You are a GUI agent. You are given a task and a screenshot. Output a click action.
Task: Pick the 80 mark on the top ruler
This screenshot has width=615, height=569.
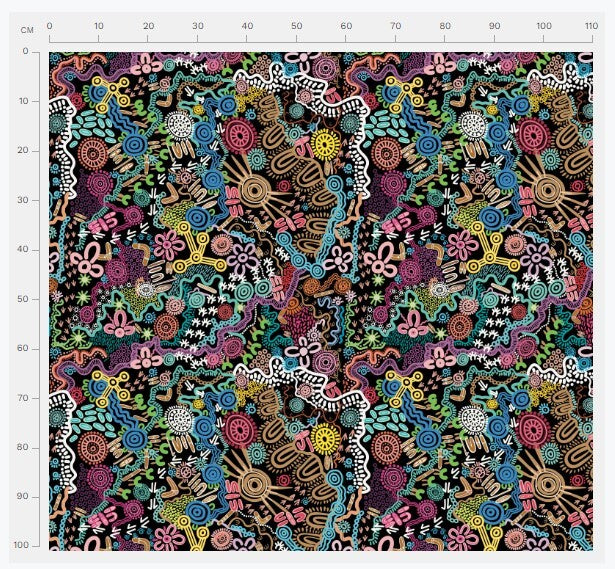click(444, 27)
